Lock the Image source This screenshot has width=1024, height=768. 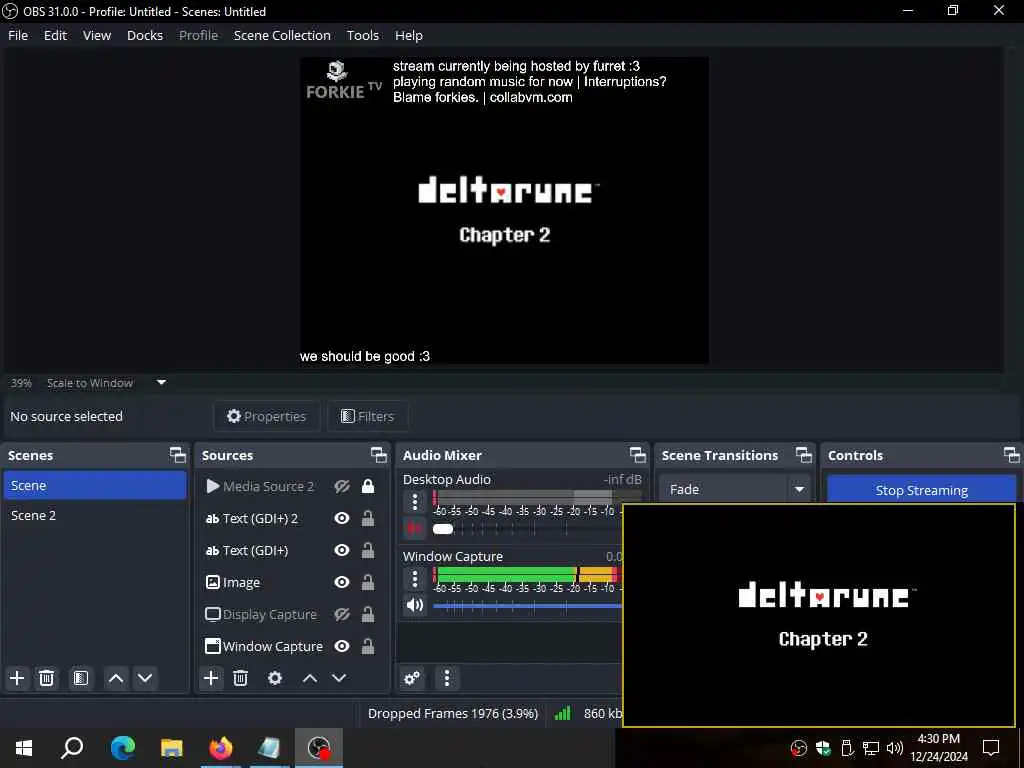(368, 582)
